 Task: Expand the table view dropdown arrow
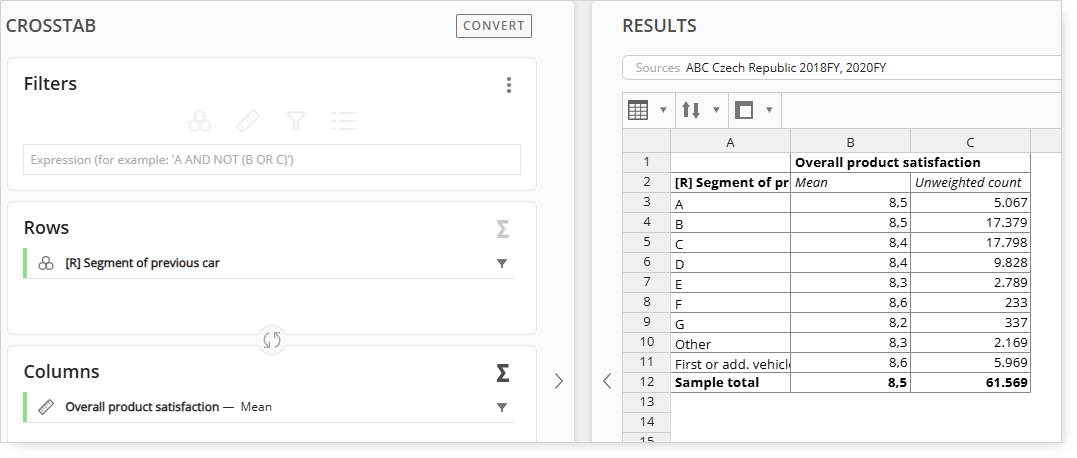pyautogui.click(x=663, y=110)
